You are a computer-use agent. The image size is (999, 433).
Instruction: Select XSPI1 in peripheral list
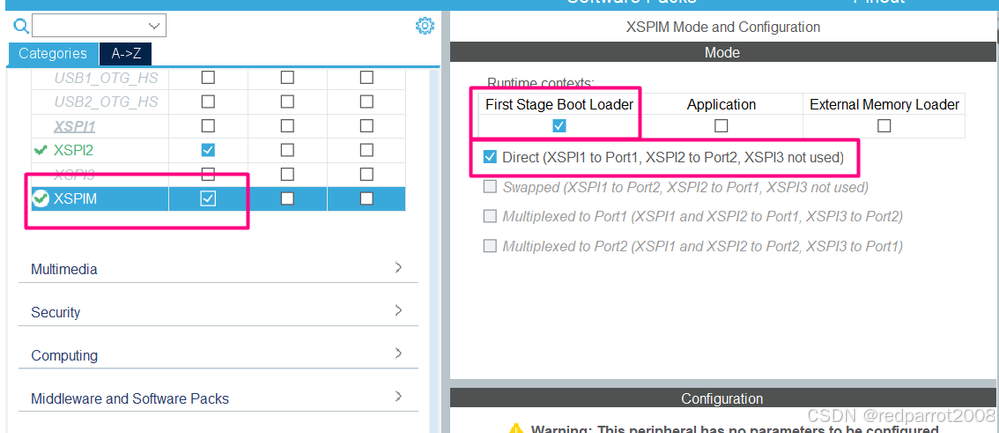coord(75,126)
